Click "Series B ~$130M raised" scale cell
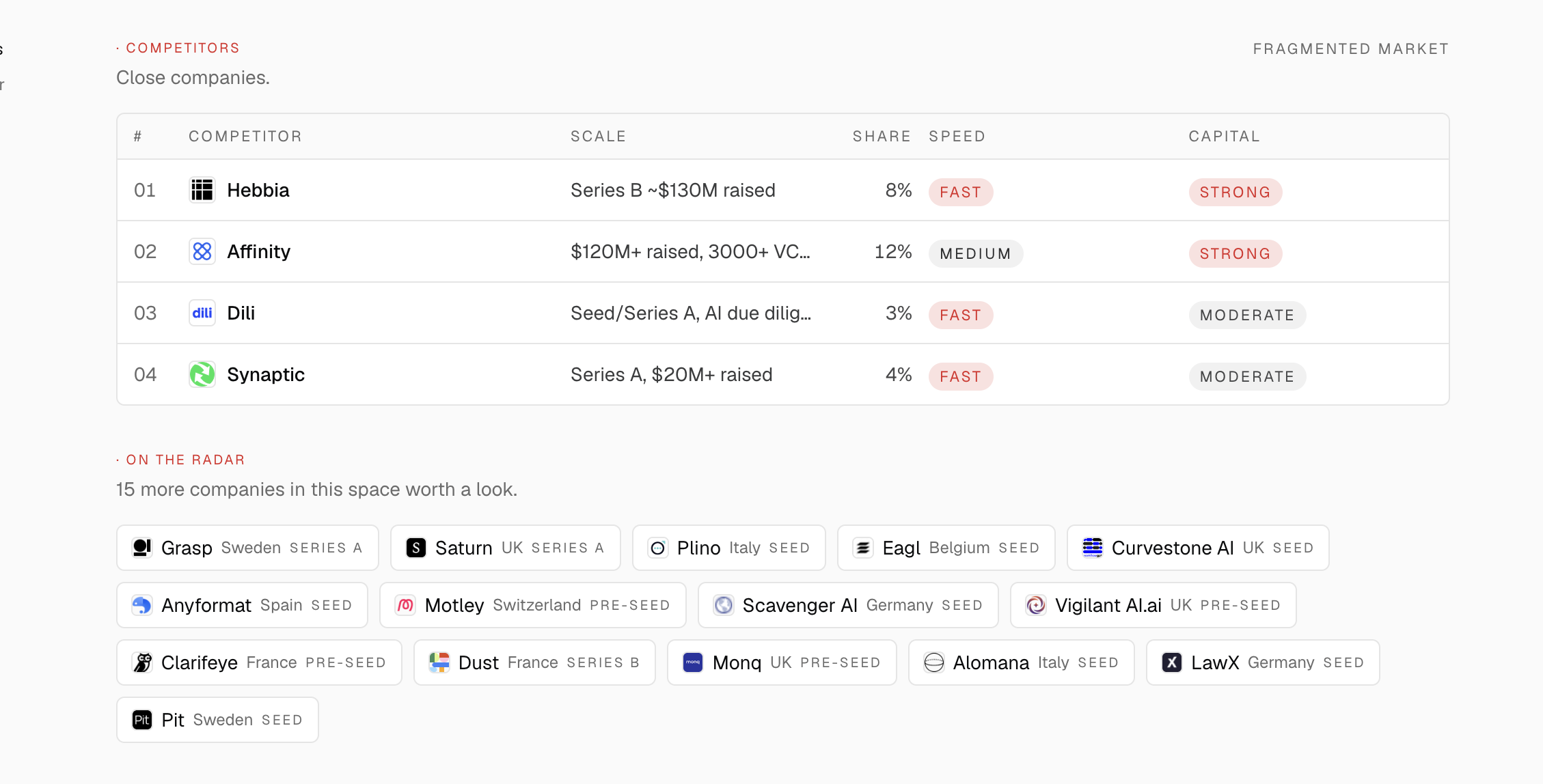Viewport: 1543px width, 784px height. click(x=673, y=191)
